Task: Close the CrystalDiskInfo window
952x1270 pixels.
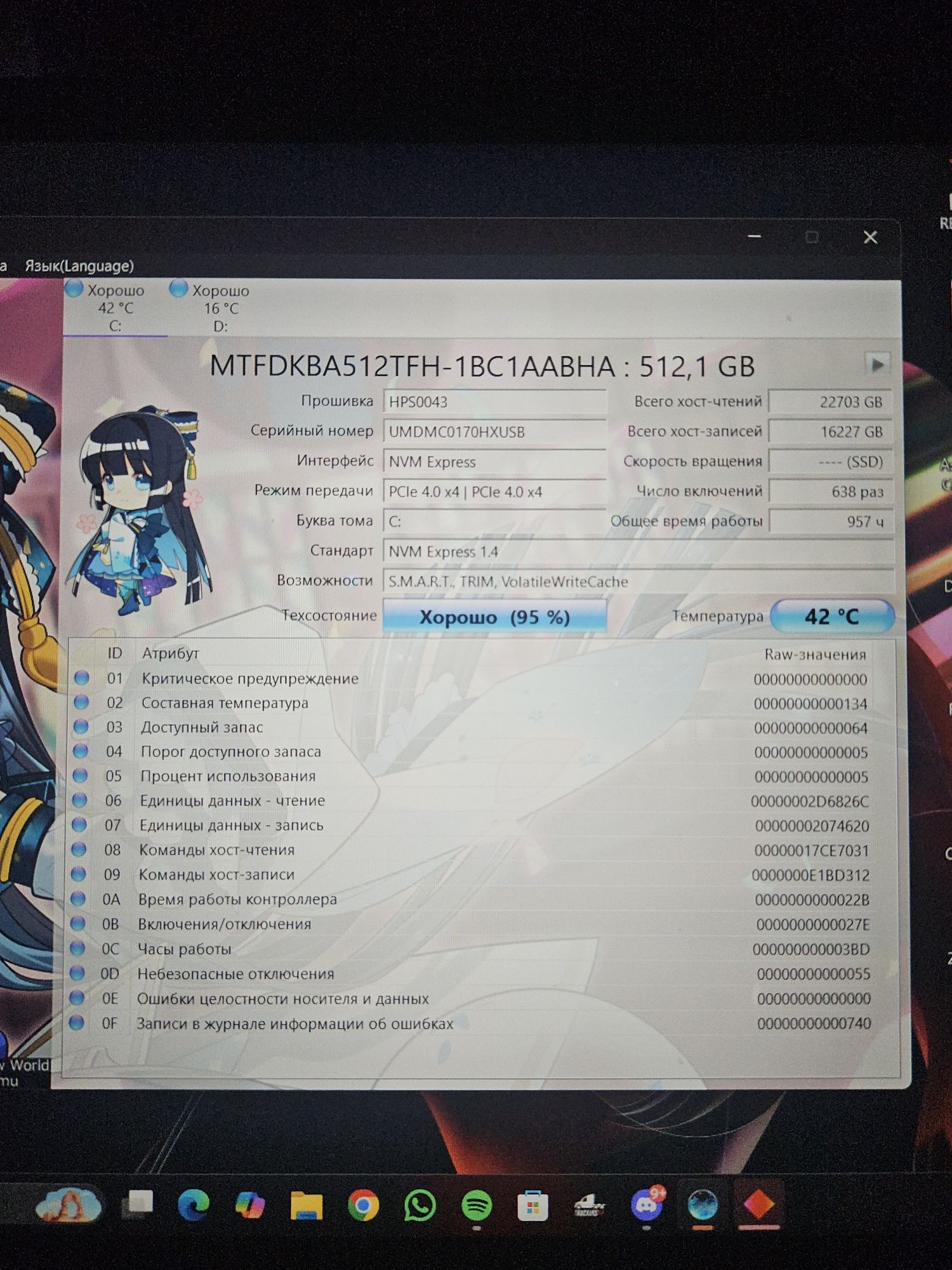Action: [870, 237]
